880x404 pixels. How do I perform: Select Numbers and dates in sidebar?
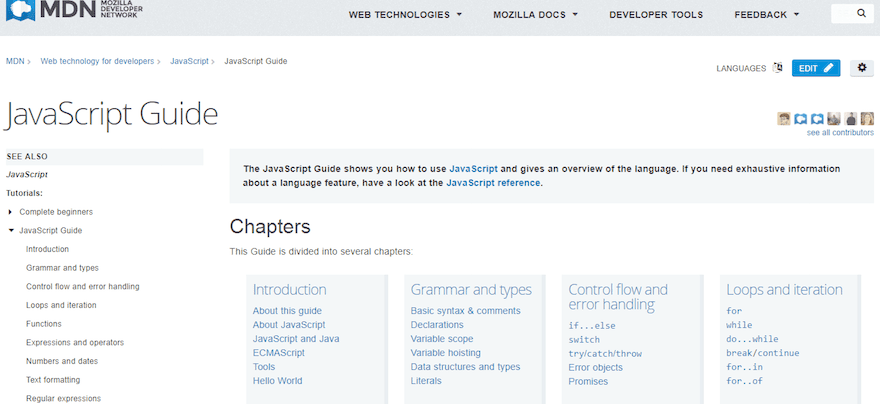tap(62, 361)
